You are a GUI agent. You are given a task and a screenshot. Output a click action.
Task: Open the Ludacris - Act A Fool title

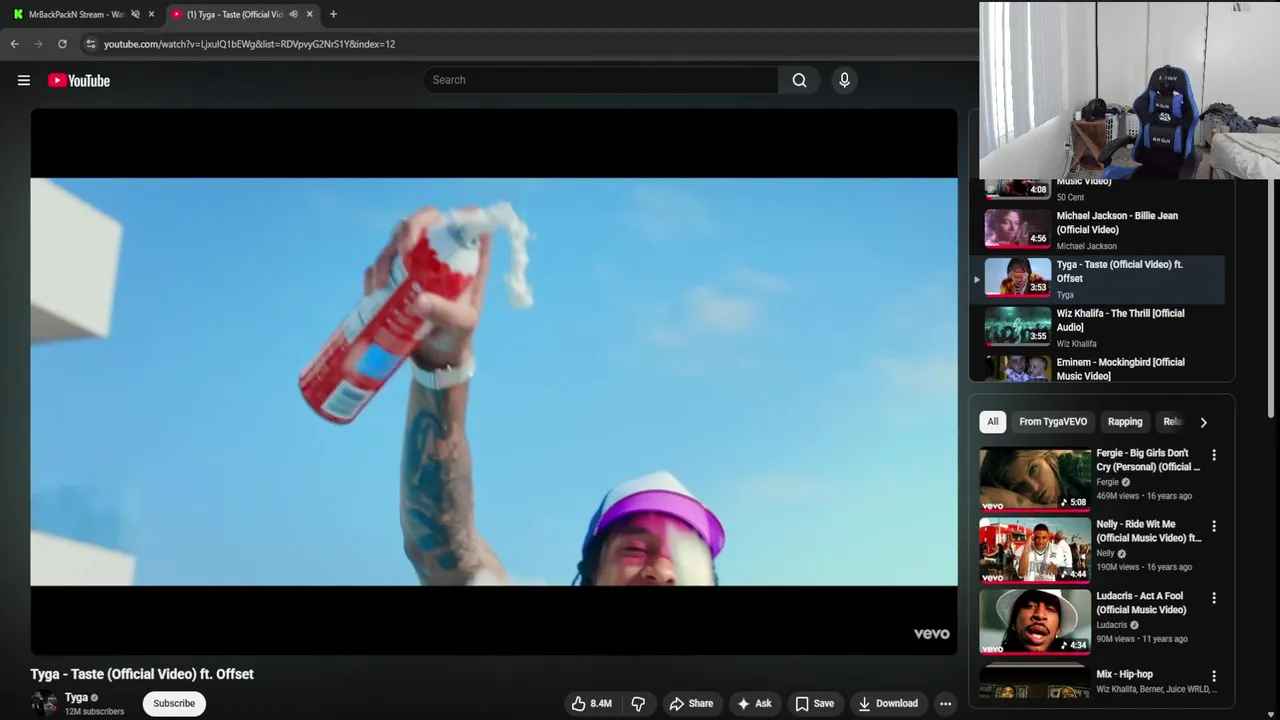click(1141, 603)
